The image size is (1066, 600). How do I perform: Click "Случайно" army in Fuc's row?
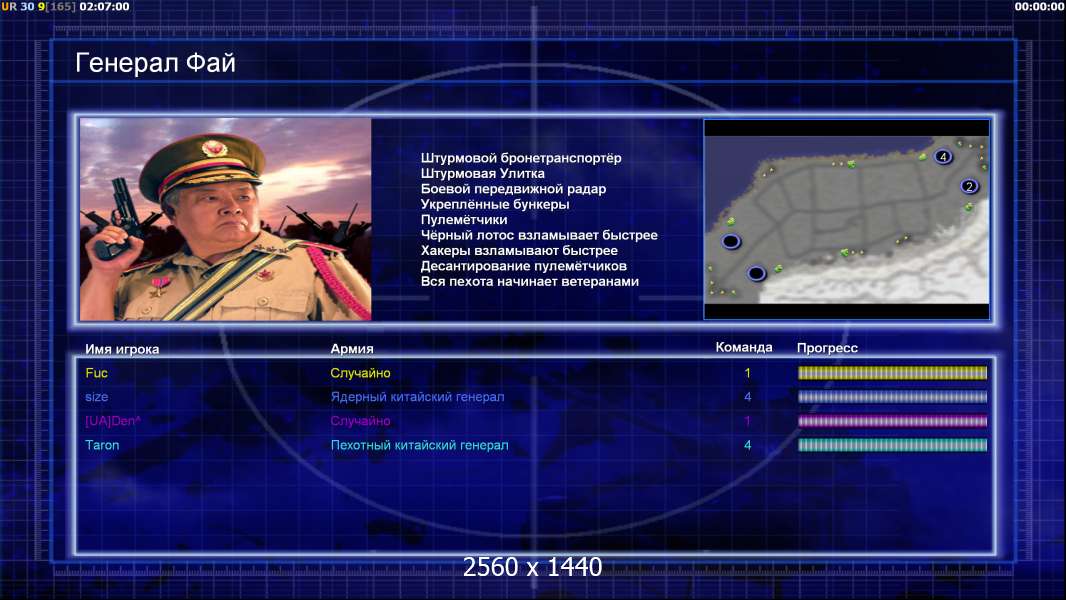[360, 373]
